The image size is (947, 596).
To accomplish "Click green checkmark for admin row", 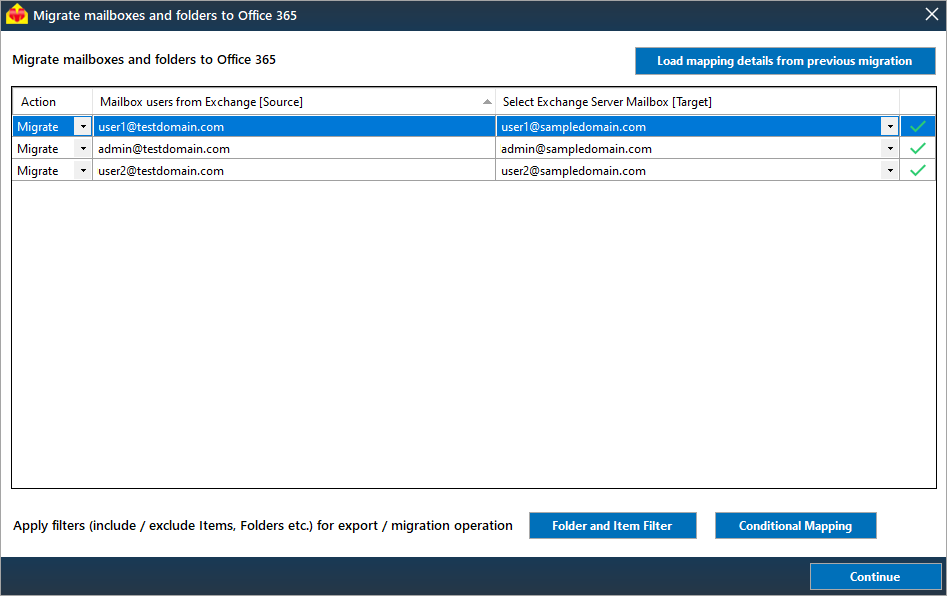I will 917,149.
